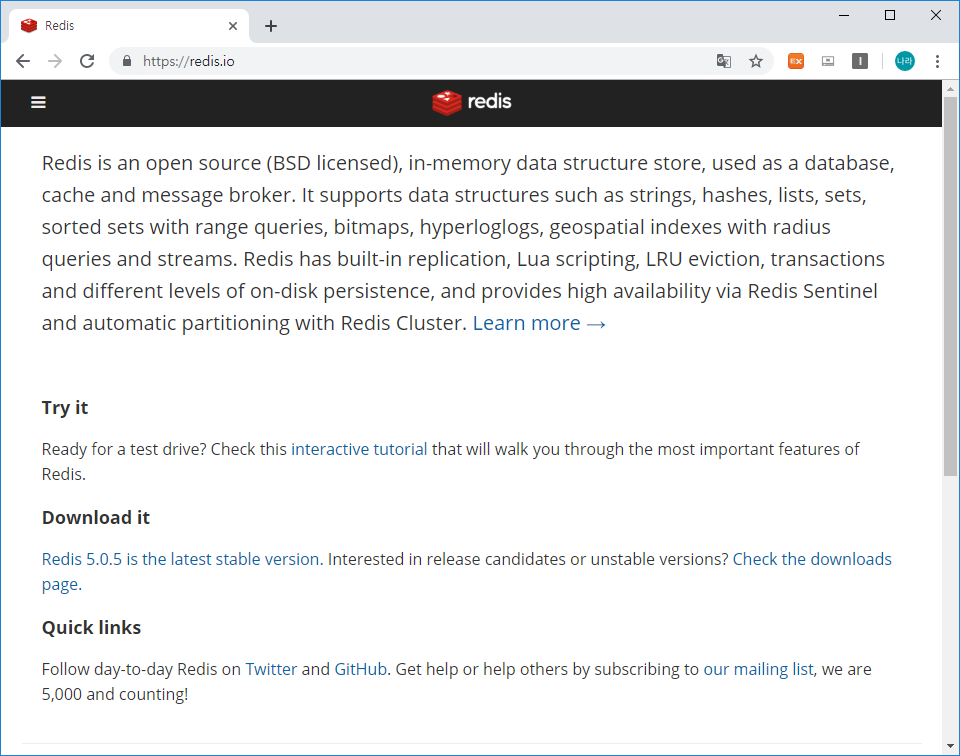The height and width of the screenshot is (756, 960).
Task: Minimize the browser window
Action: tap(844, 15)
